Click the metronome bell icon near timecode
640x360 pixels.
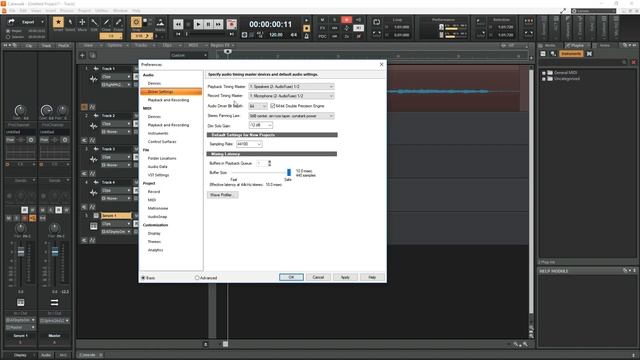(x=307, y=36)
